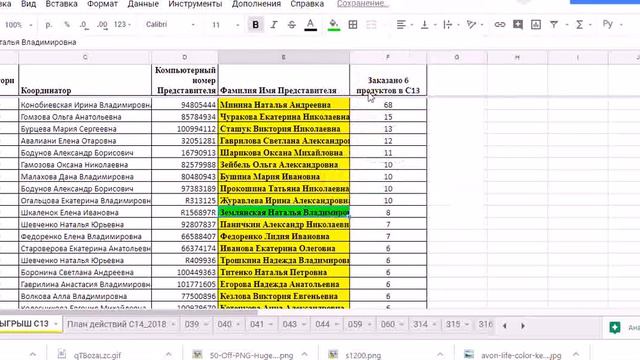Open ЫГРЫШ C13 tab dropdown arrow
This screenshot has height=360, width=640.
[56, 324]
